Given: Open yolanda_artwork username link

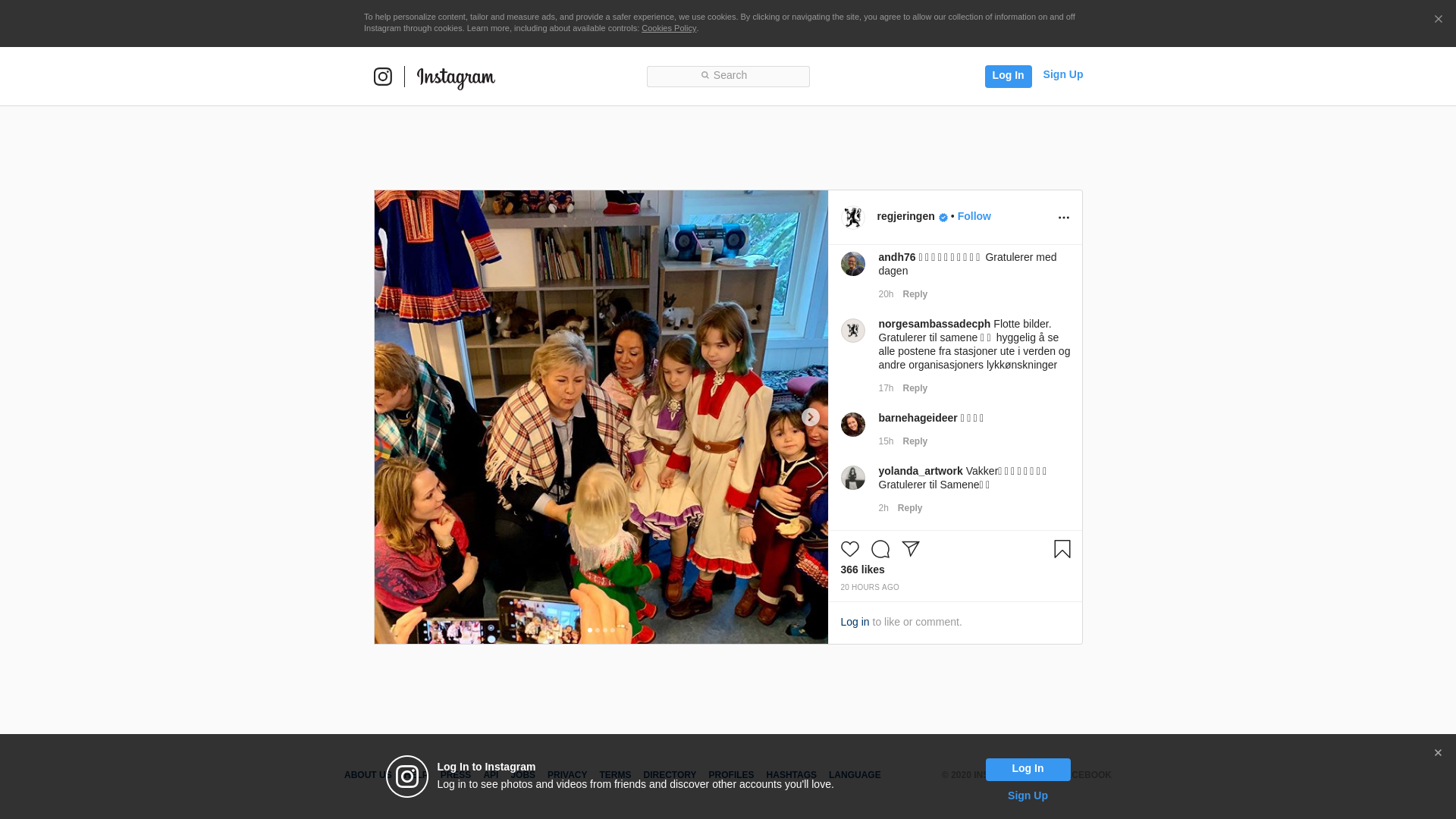Looking at the screenshot, I should pos(920,471).
